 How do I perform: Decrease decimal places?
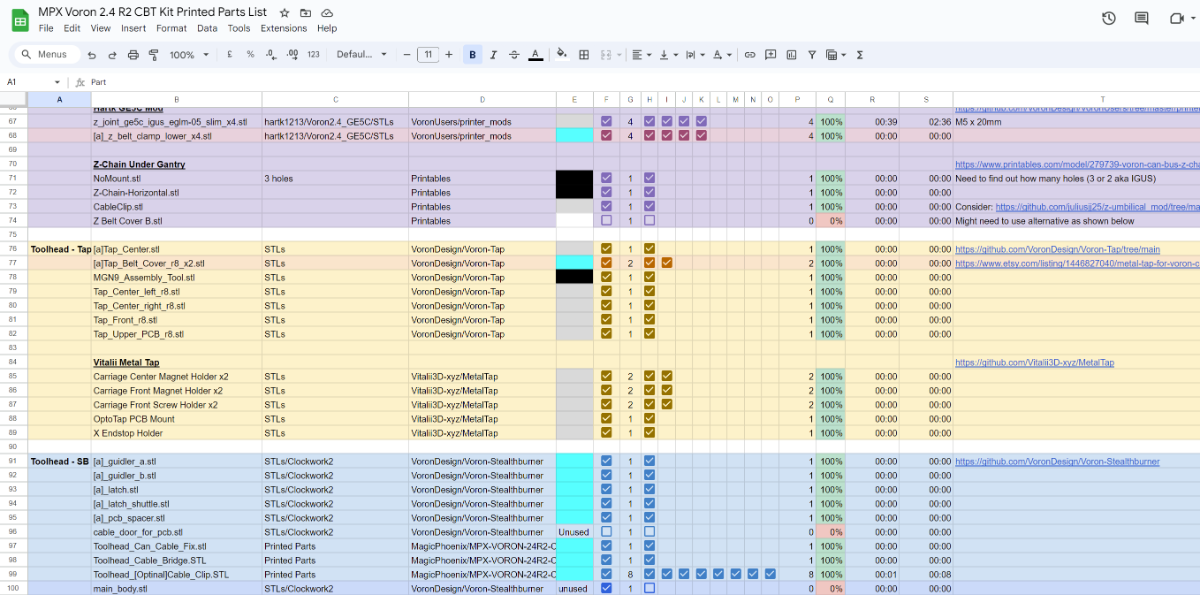pos(270,55)
